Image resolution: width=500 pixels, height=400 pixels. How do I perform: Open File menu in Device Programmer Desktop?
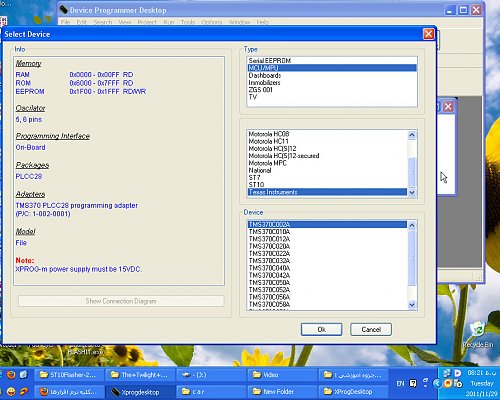pos(66,22)
